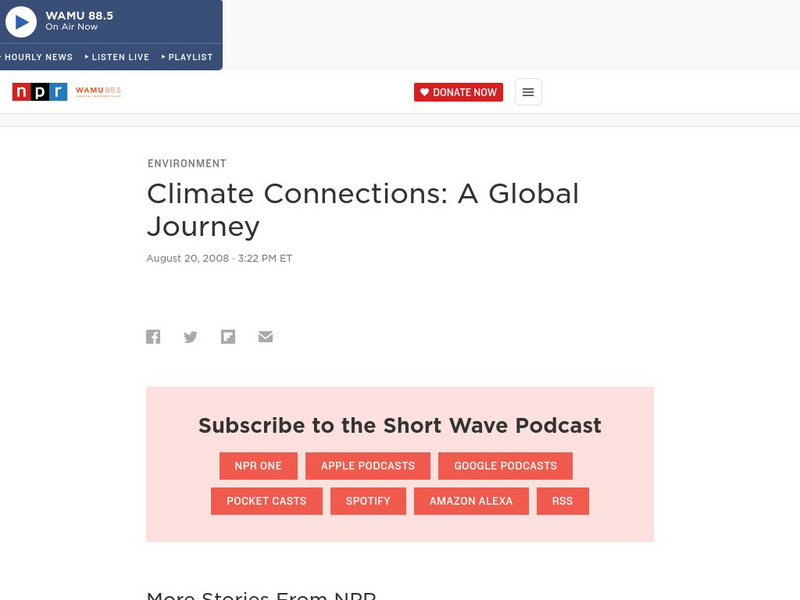Open the Flipboard share icon

[228, 337]
